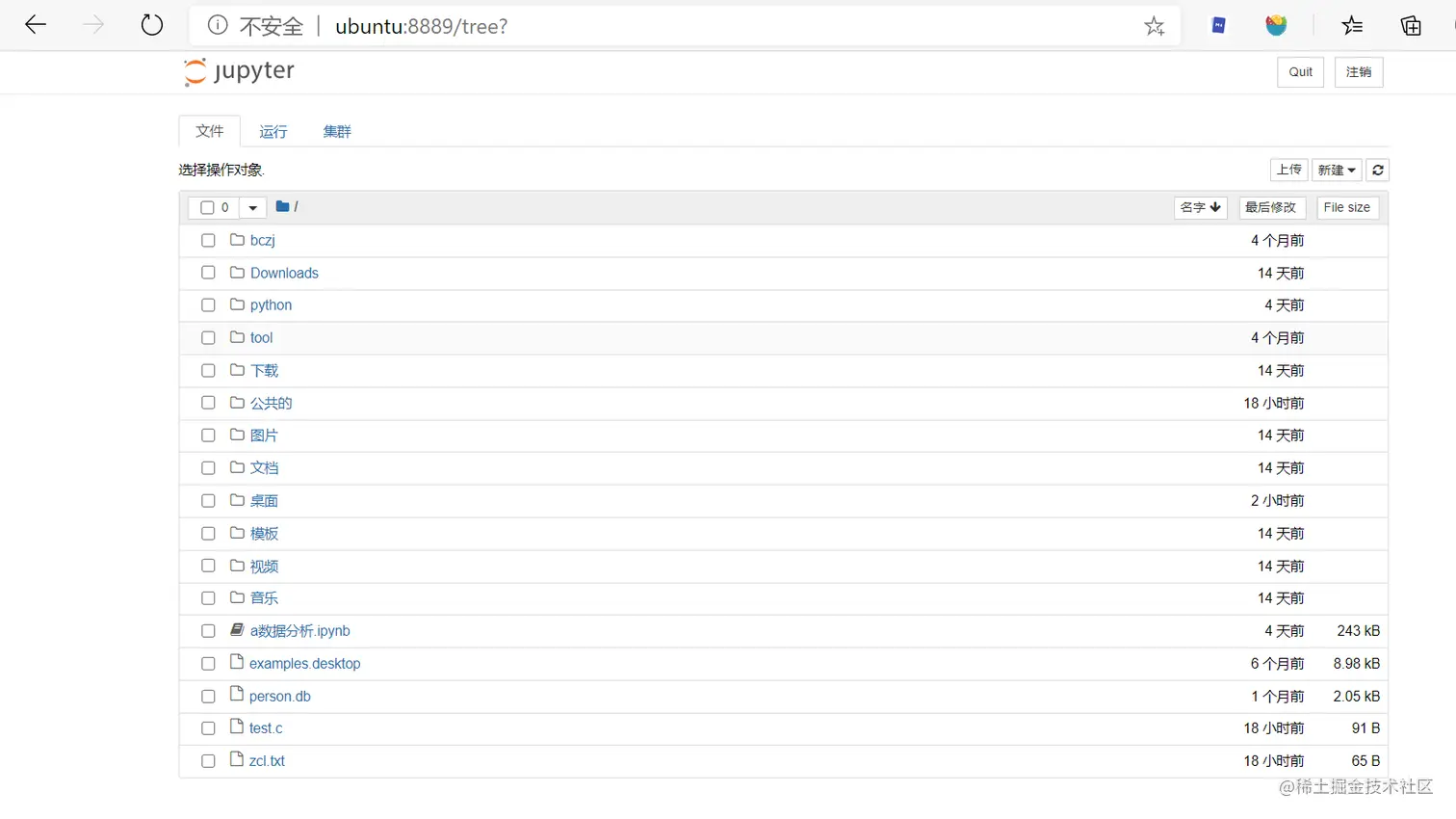The image size is (1456, 819).
Task: Tick the checkbox for 桌面 folder
Action: pos(208,500)
